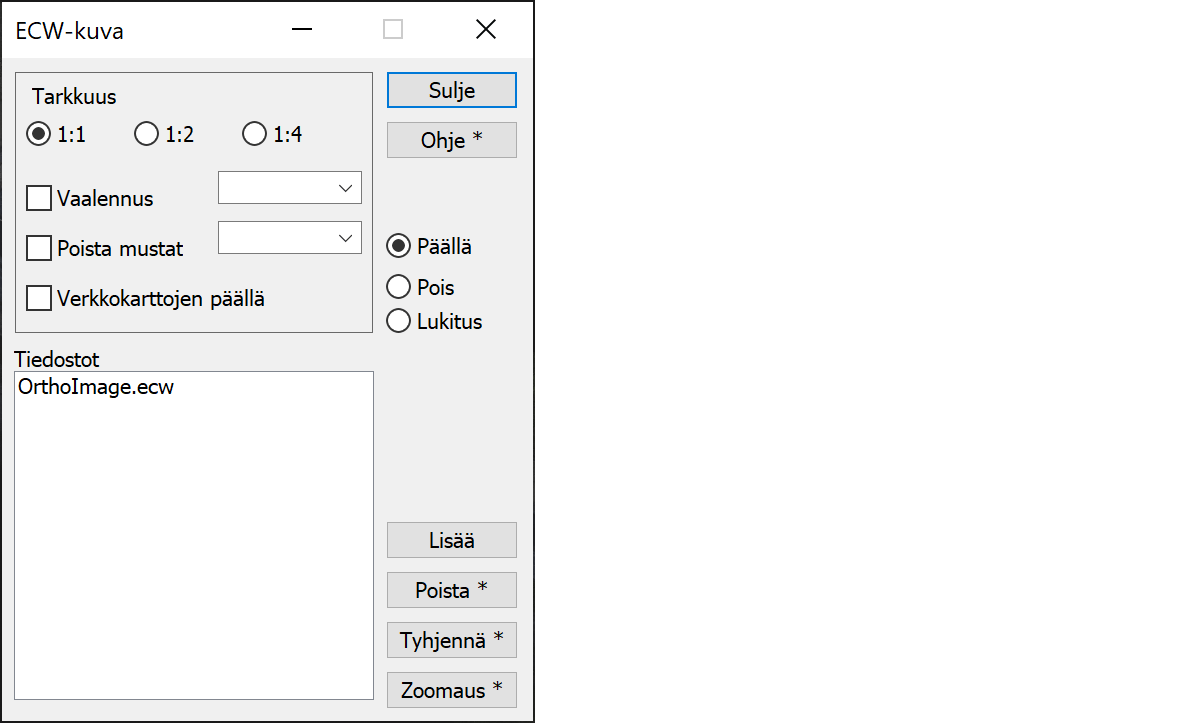Tick the Poista mustat checkbox
Screen dimensions: 1200x723
click(39, 247)
